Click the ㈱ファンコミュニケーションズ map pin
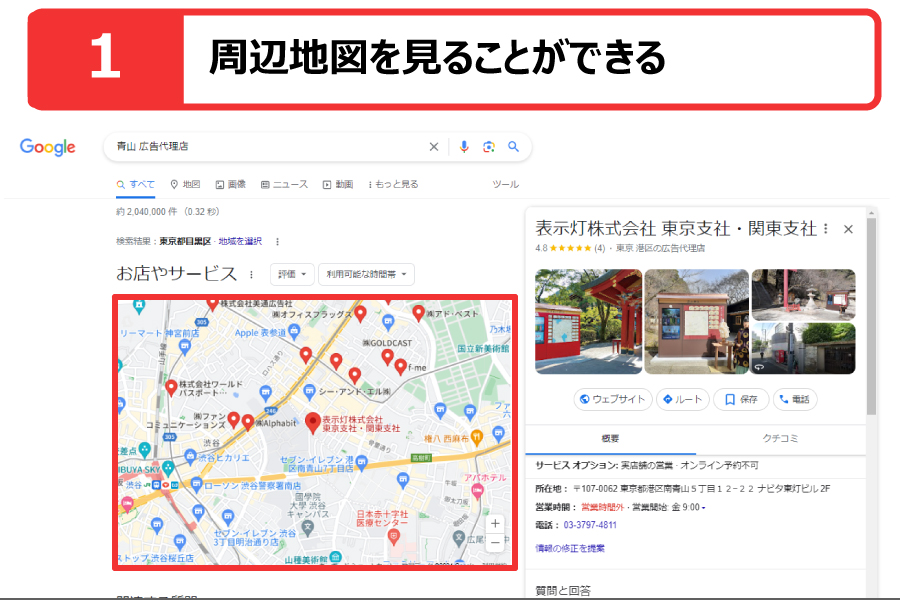Viewport: 900px width, 600px height. (233, 420)
